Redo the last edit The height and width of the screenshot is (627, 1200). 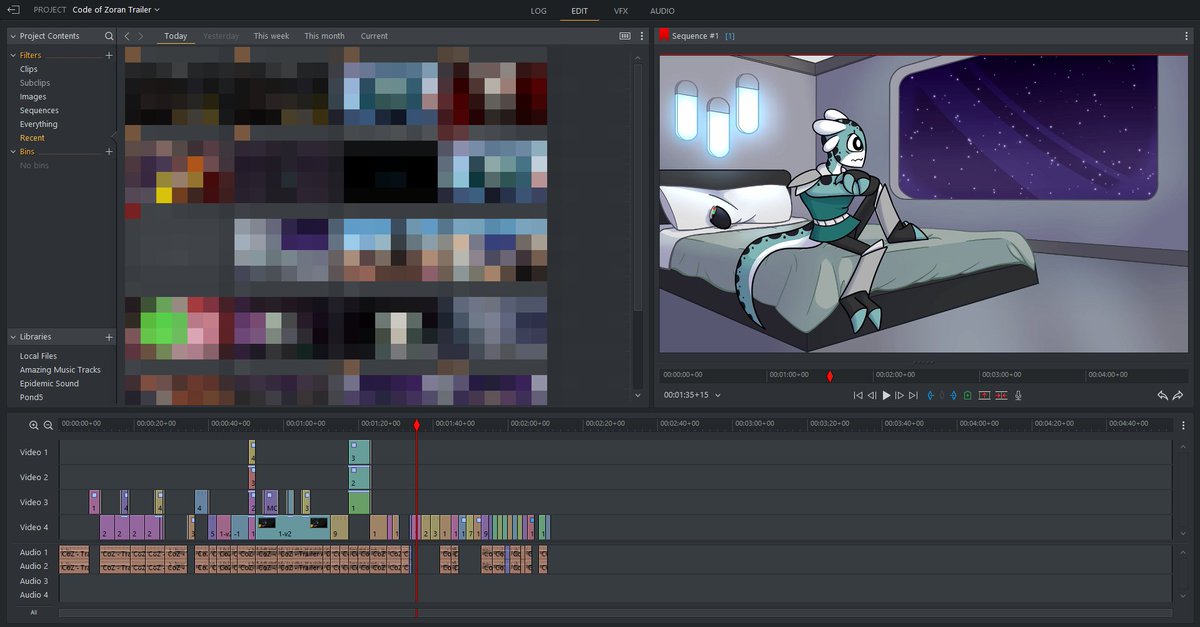[x=1178, y=396]
